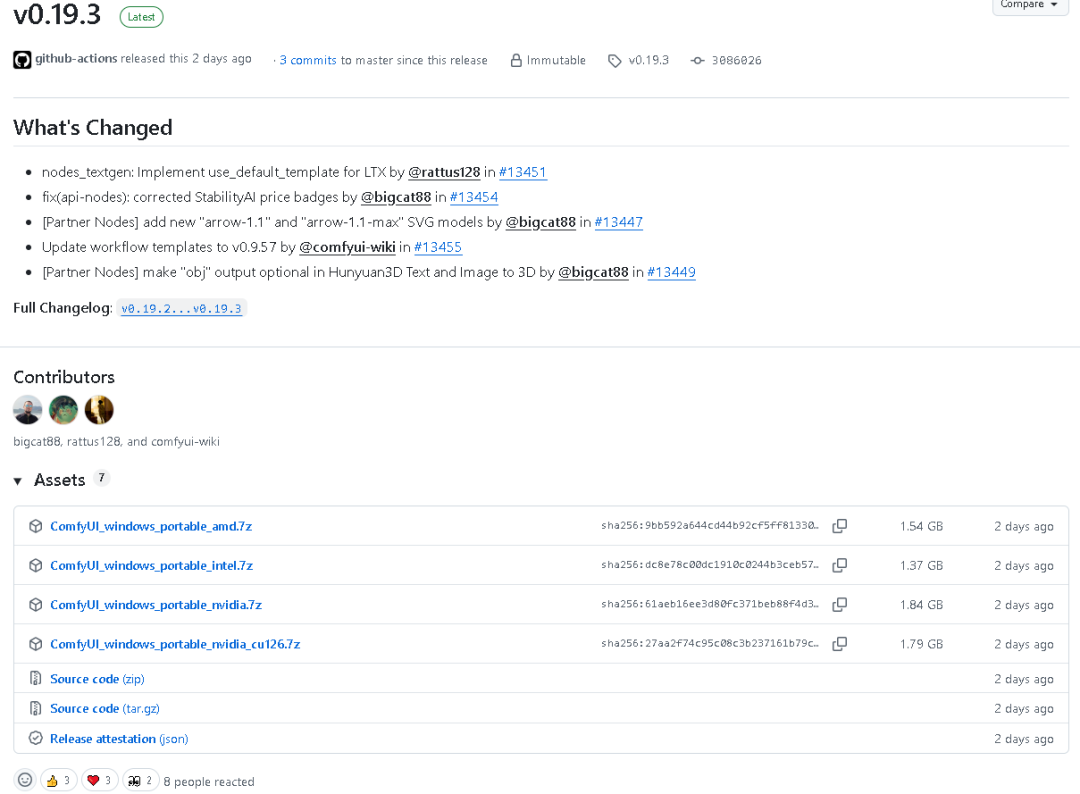Download Source code (tar.gz)
Screen dimensions: 1080x794
(105, 709)
